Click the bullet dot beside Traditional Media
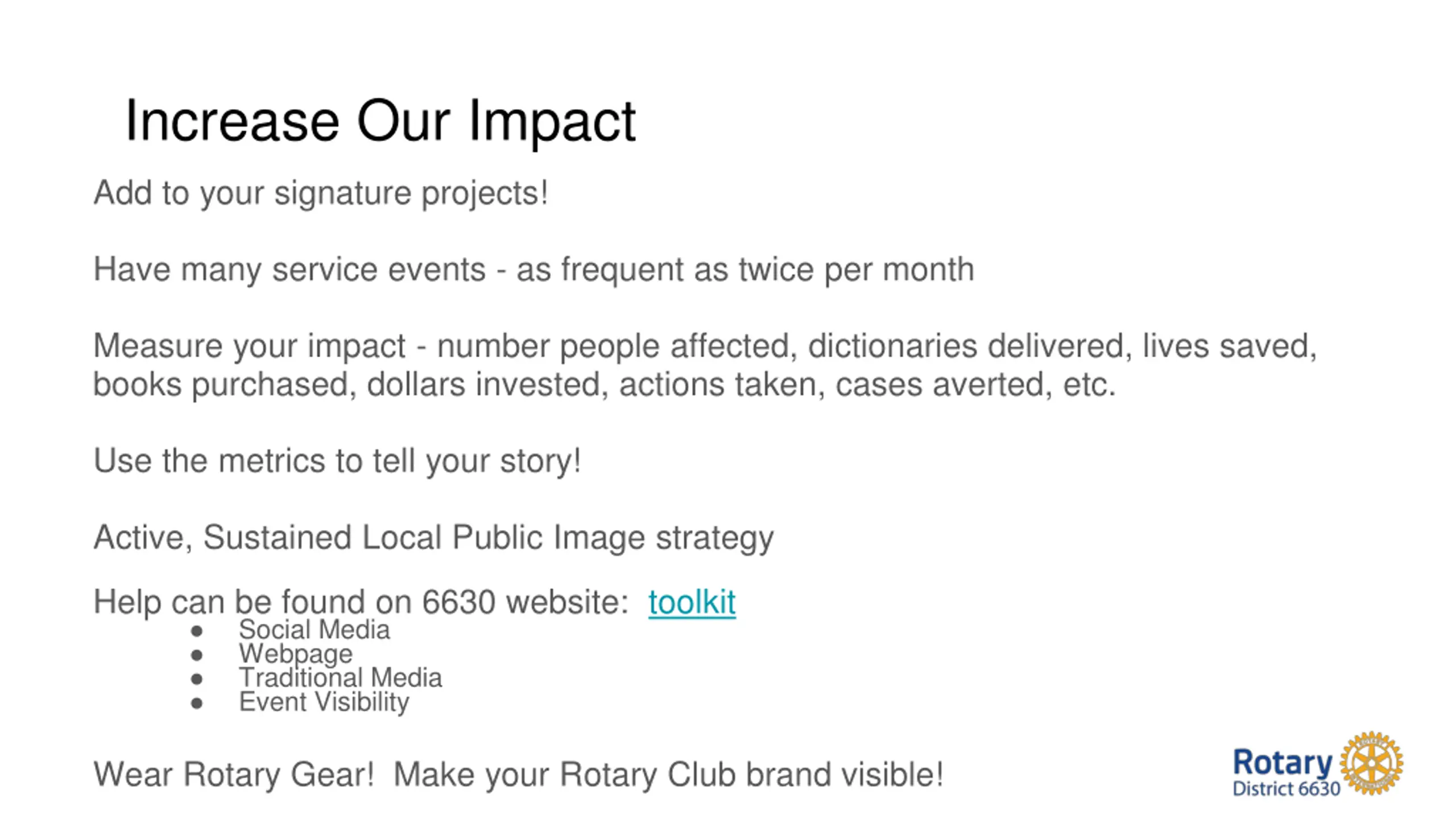This screenshot has height=819, width=1456. [x=197, y=679]
